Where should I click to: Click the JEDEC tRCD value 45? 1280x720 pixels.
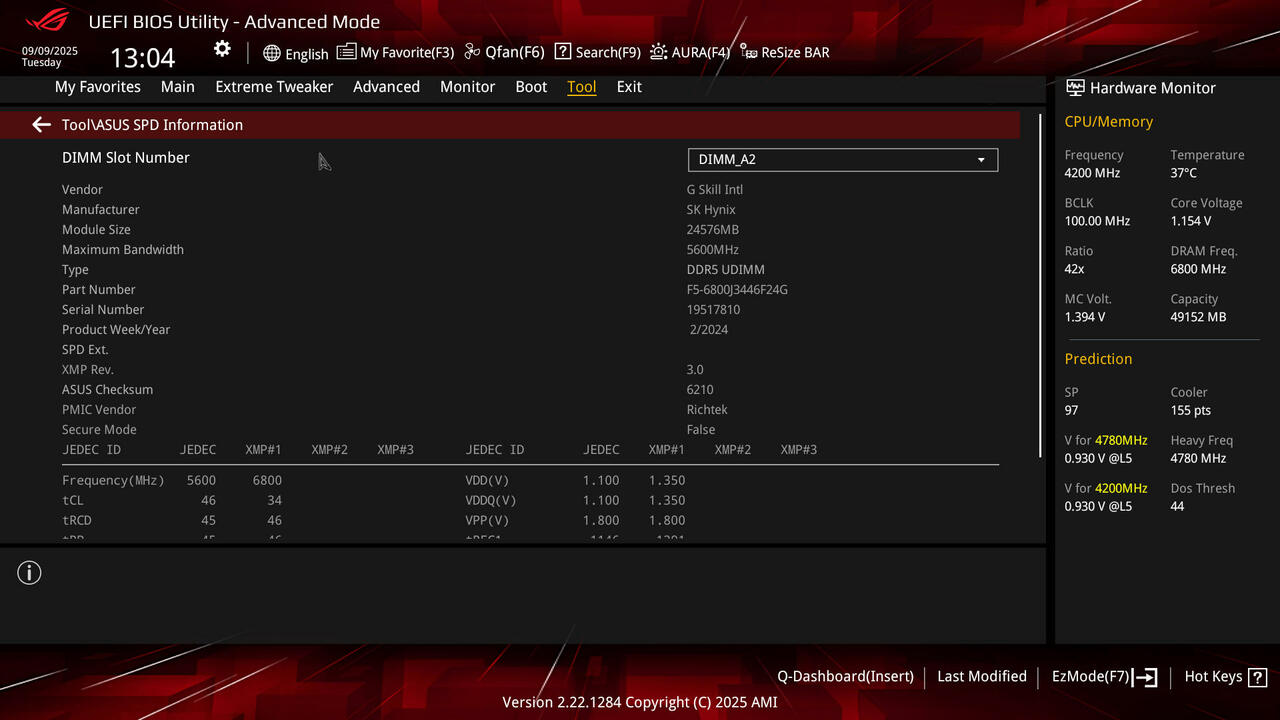208,520
